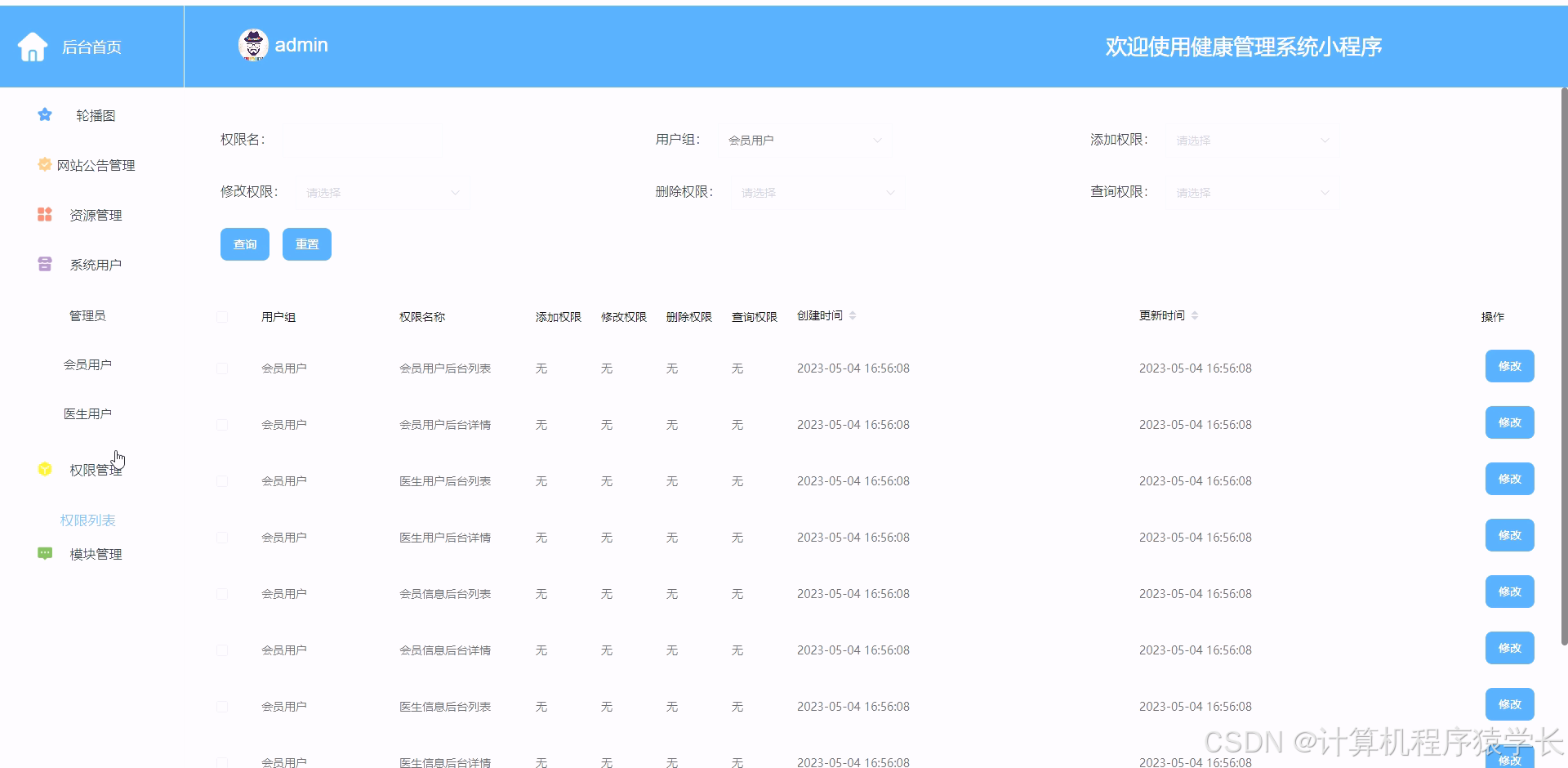Image resolution: width=1568 pixels, height=768 pixels.
Task: Open the 用户组 dropdown showing 会员用户
Action: [x=804, y=141]
